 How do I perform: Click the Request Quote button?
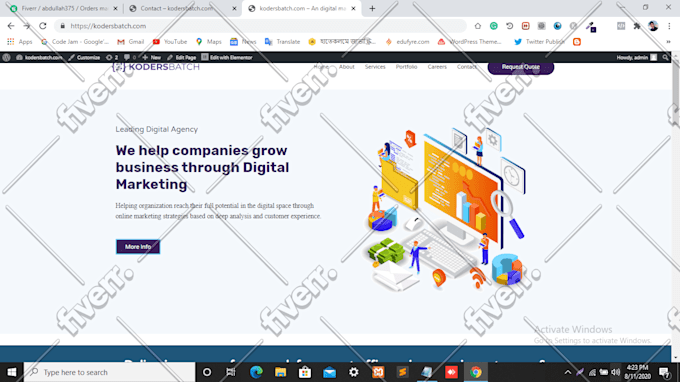(521, 67)
